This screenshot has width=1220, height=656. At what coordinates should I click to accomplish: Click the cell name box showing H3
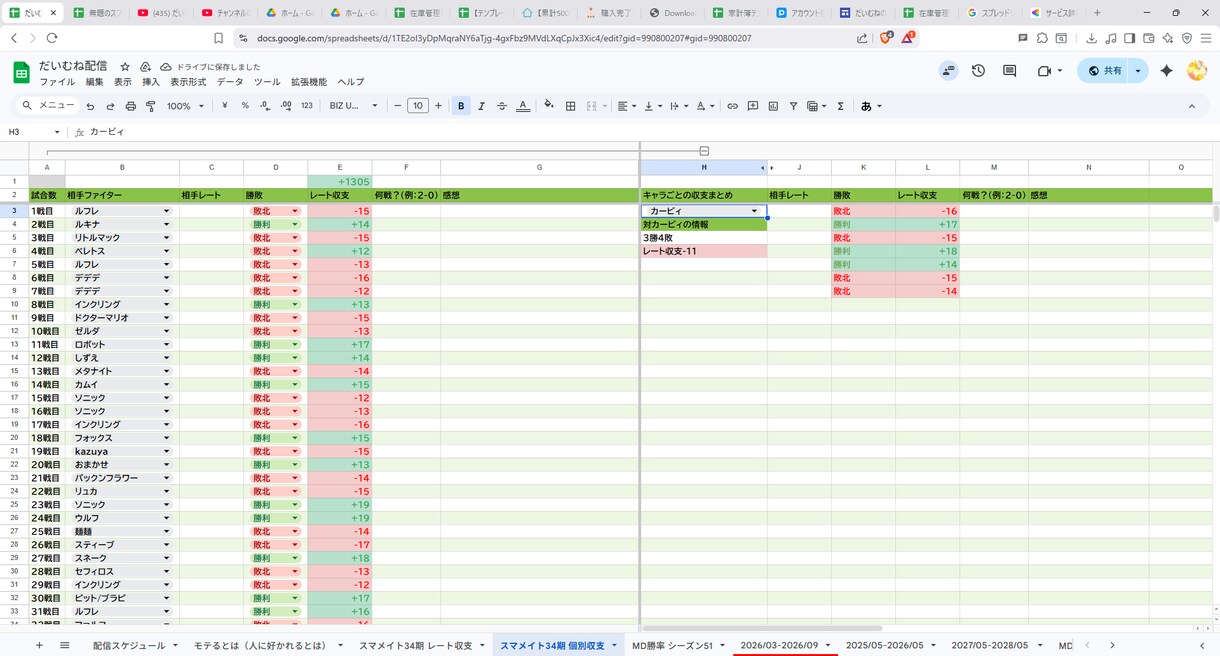pos(35,132)
